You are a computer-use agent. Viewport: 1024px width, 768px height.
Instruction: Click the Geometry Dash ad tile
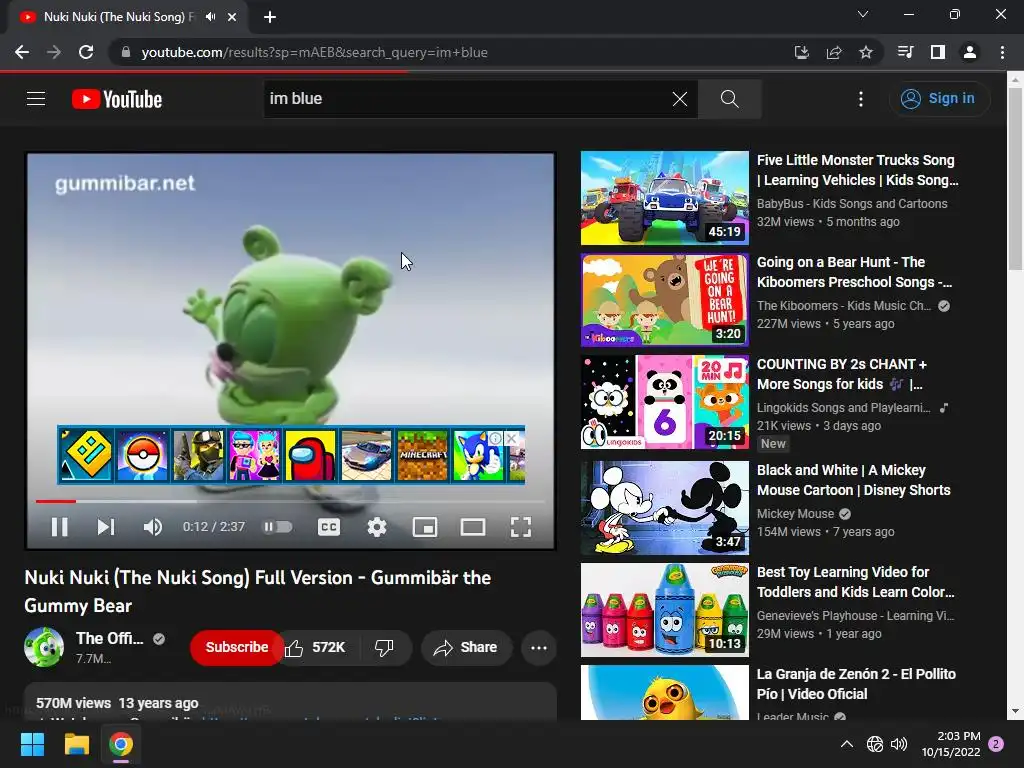click(86, 455)
